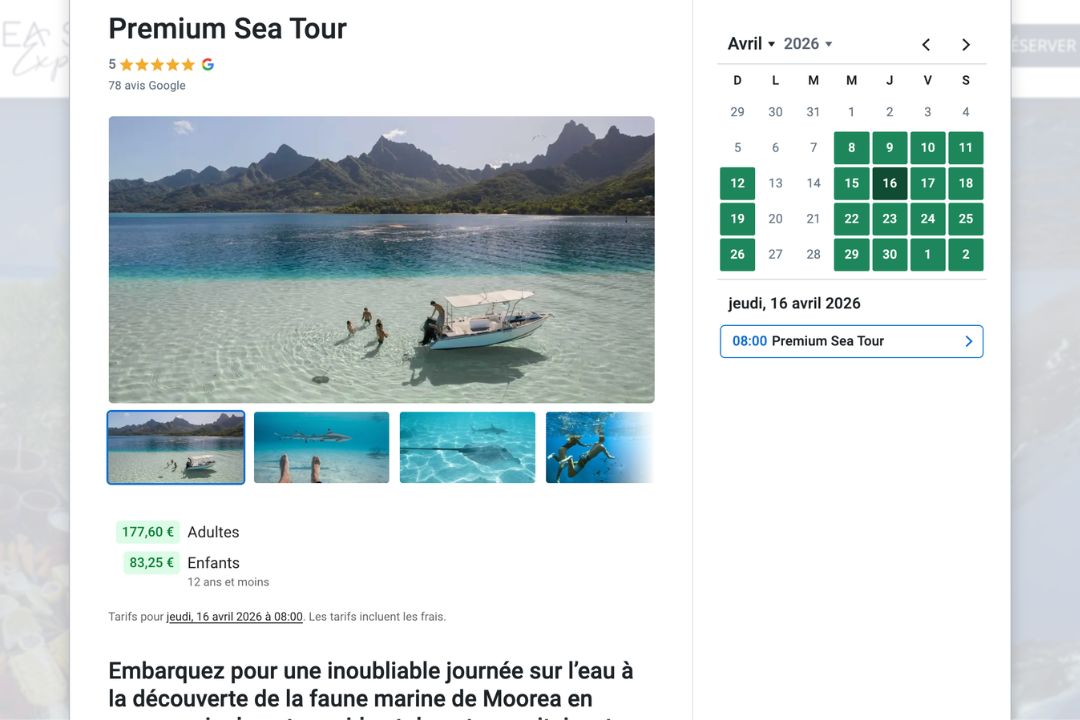The height and width of the screenshot is (720, 1080).
Task: Click the arrow on the 08:00 time slot
Action: coord(968,341)
